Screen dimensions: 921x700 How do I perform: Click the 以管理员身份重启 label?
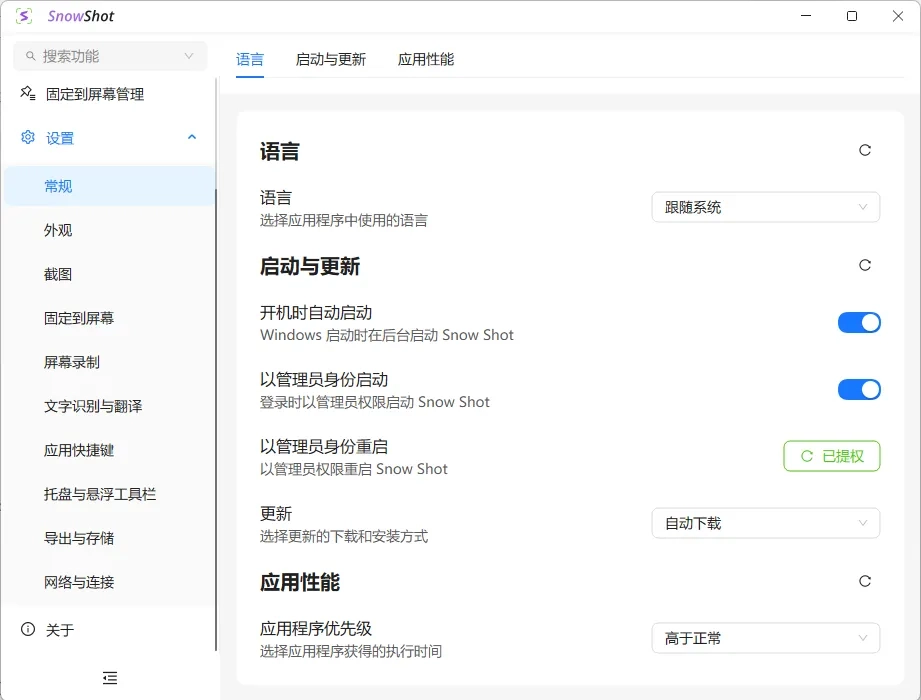[324, 447]
